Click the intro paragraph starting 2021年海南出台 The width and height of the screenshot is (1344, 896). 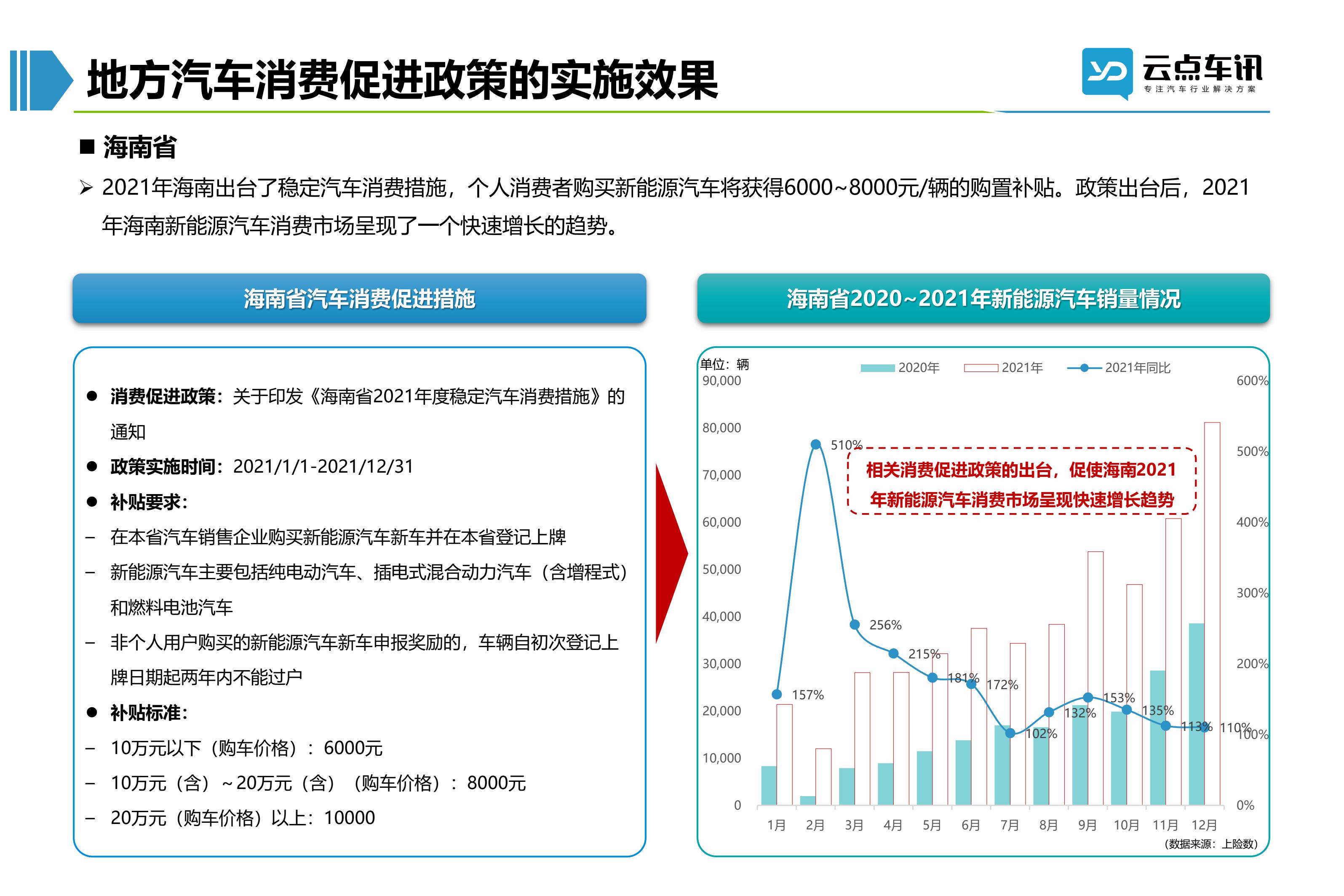click(x=676, y=206)
